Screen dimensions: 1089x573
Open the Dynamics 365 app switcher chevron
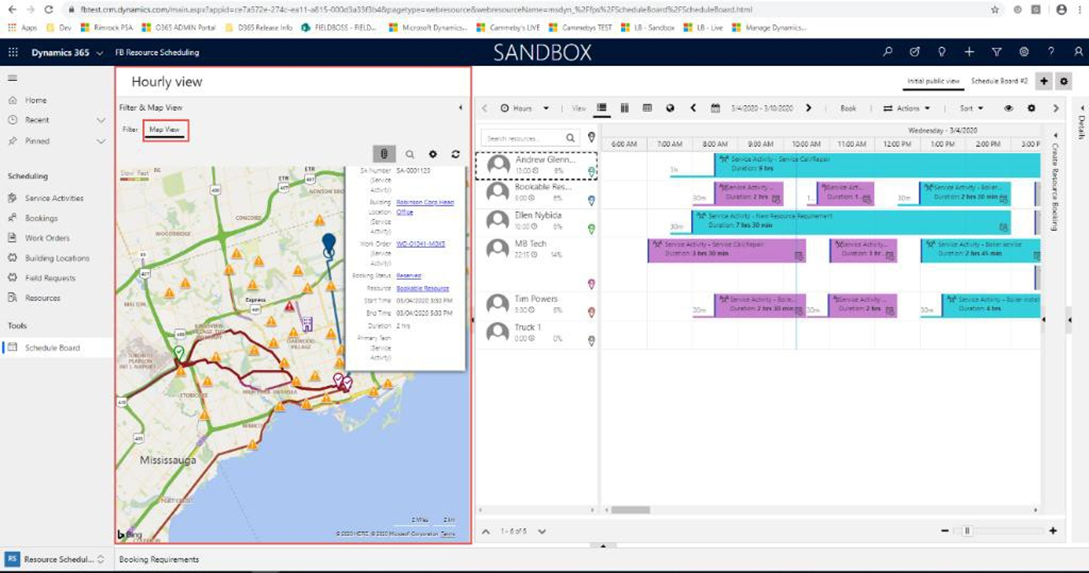click(100, 53)
